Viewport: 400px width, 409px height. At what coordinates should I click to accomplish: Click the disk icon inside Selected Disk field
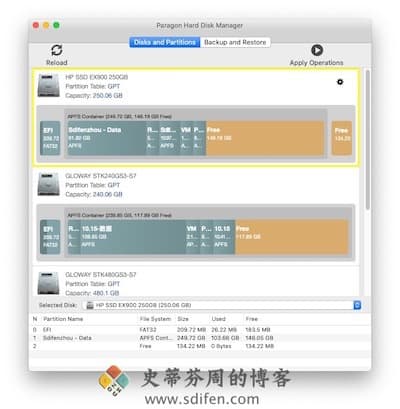click(90, 305)
